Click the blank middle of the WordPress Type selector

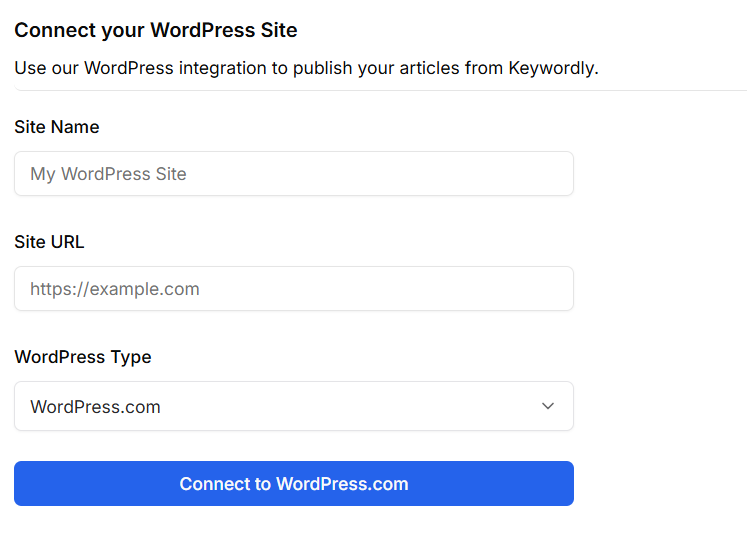350,406
